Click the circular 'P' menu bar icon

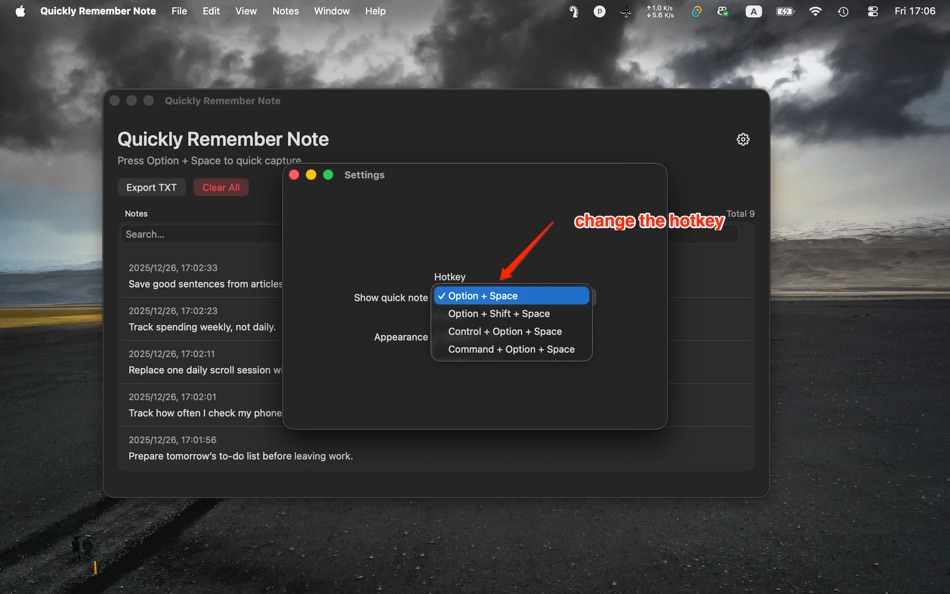(x=600, y=12)
